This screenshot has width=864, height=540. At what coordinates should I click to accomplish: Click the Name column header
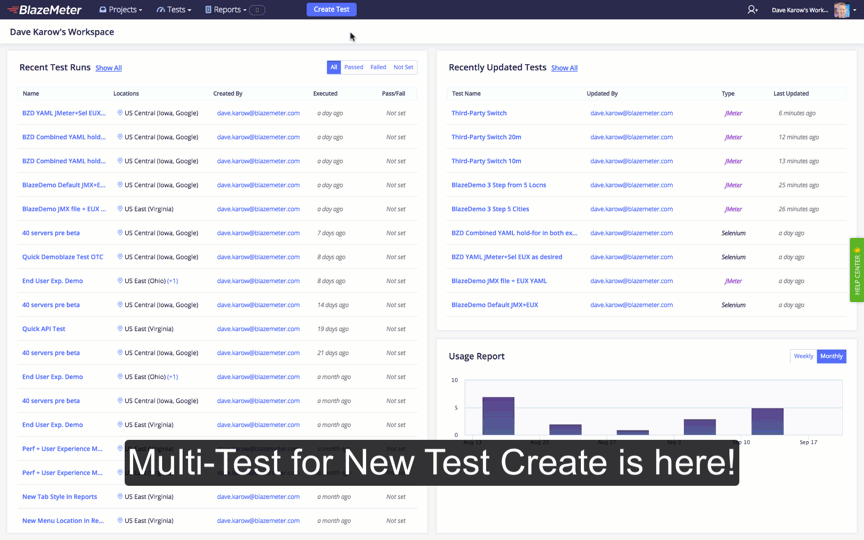click(x=31, y=94)
